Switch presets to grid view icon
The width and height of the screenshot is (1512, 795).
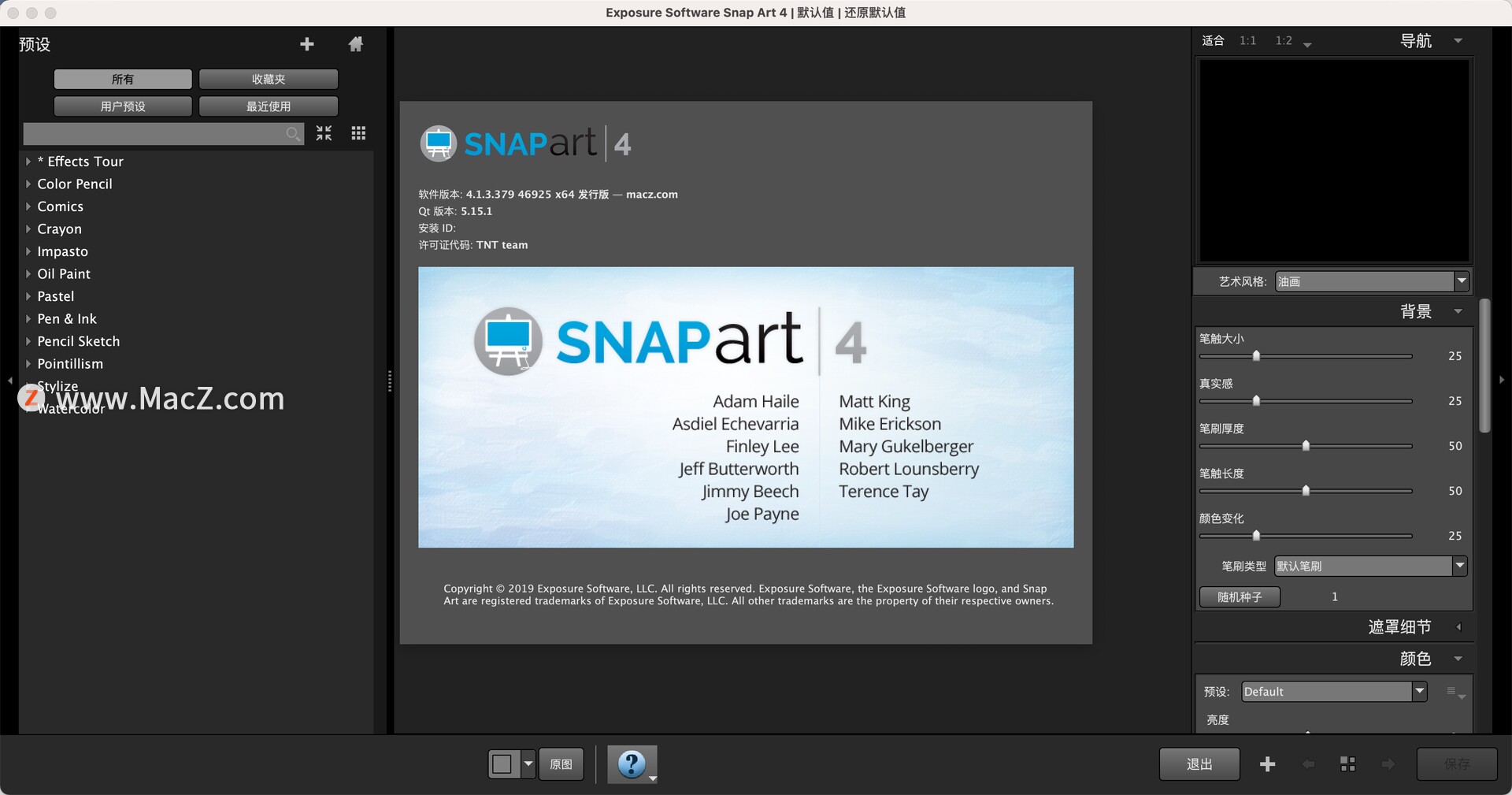click(x=358, y=133)
